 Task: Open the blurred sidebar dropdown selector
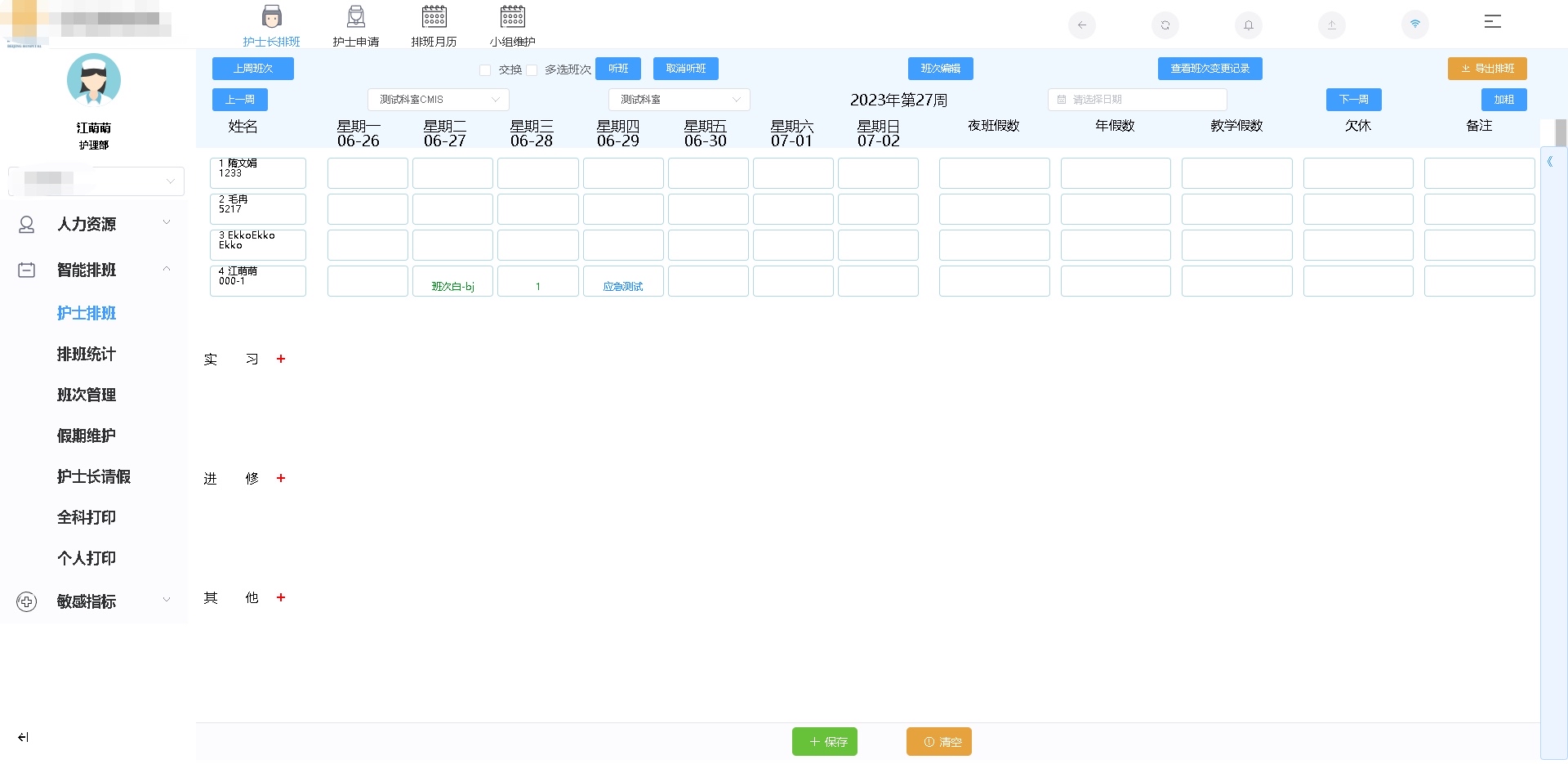96,181
